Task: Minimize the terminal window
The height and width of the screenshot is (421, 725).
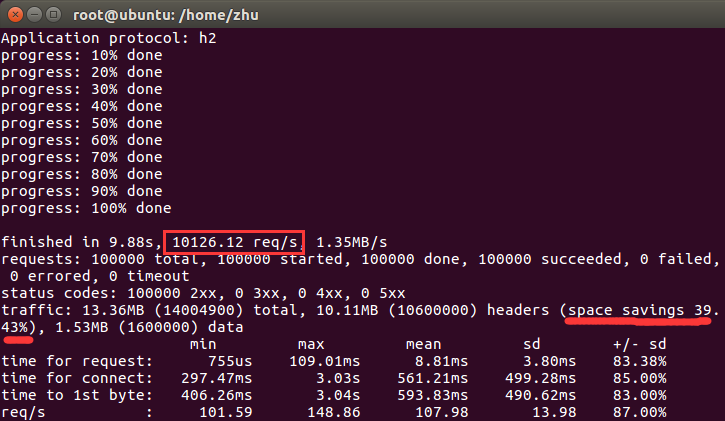Action: pos(35,15)
